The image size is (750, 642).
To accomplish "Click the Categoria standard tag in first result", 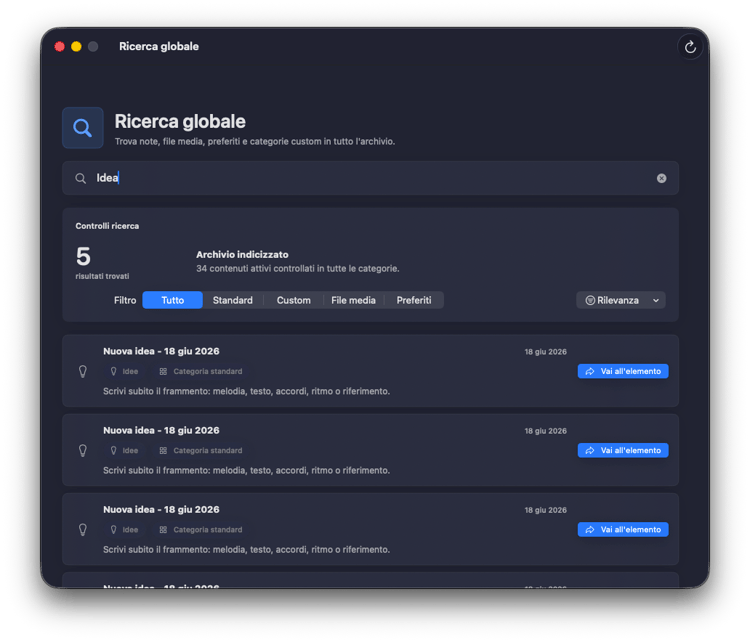I will (x=201, y=371).
